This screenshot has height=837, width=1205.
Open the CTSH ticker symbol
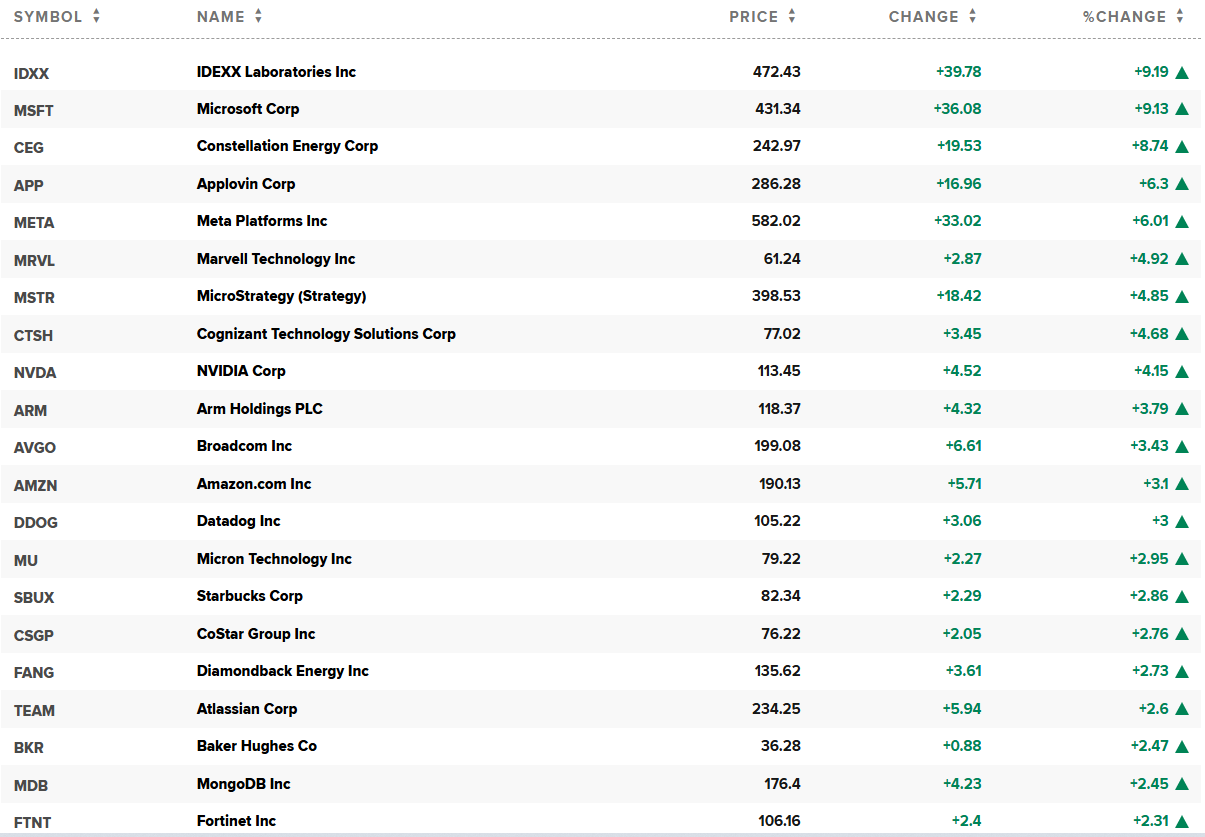click(x=33, y=335)
